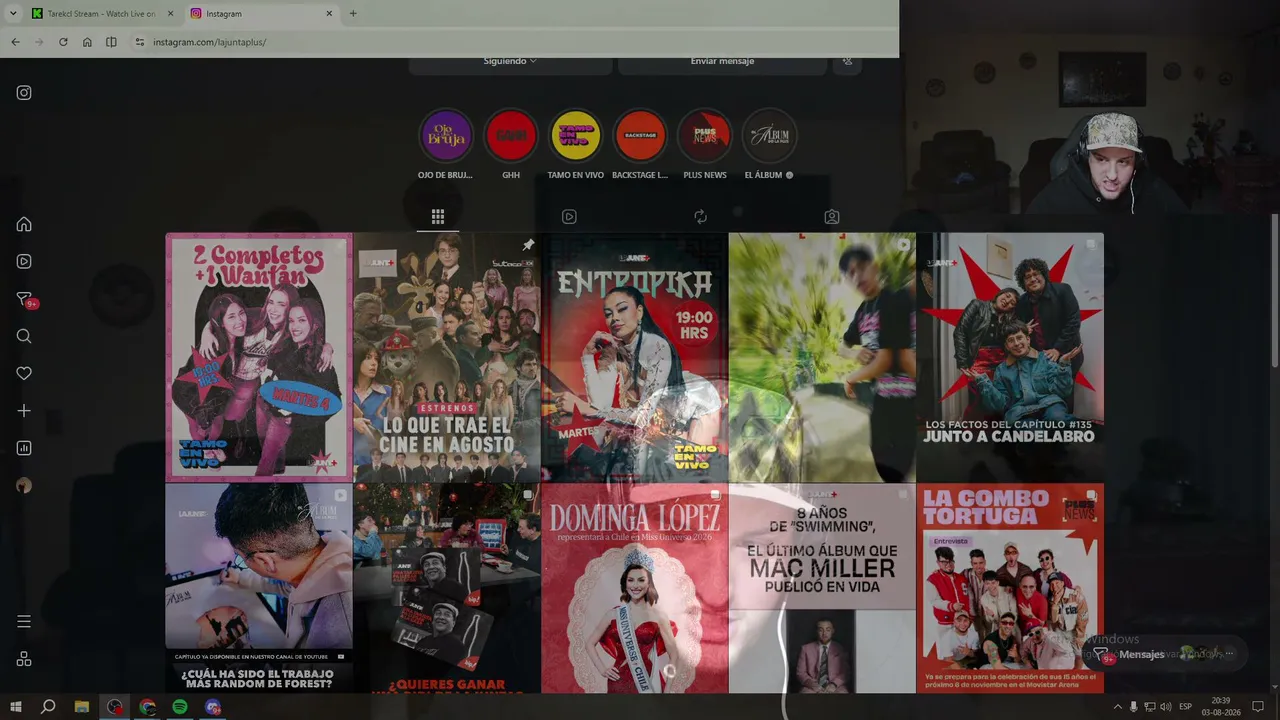Open the TAMO EN VIVO highlight
The height and width of the screenshot is (720, 1280).
click(x=576, y=135)
